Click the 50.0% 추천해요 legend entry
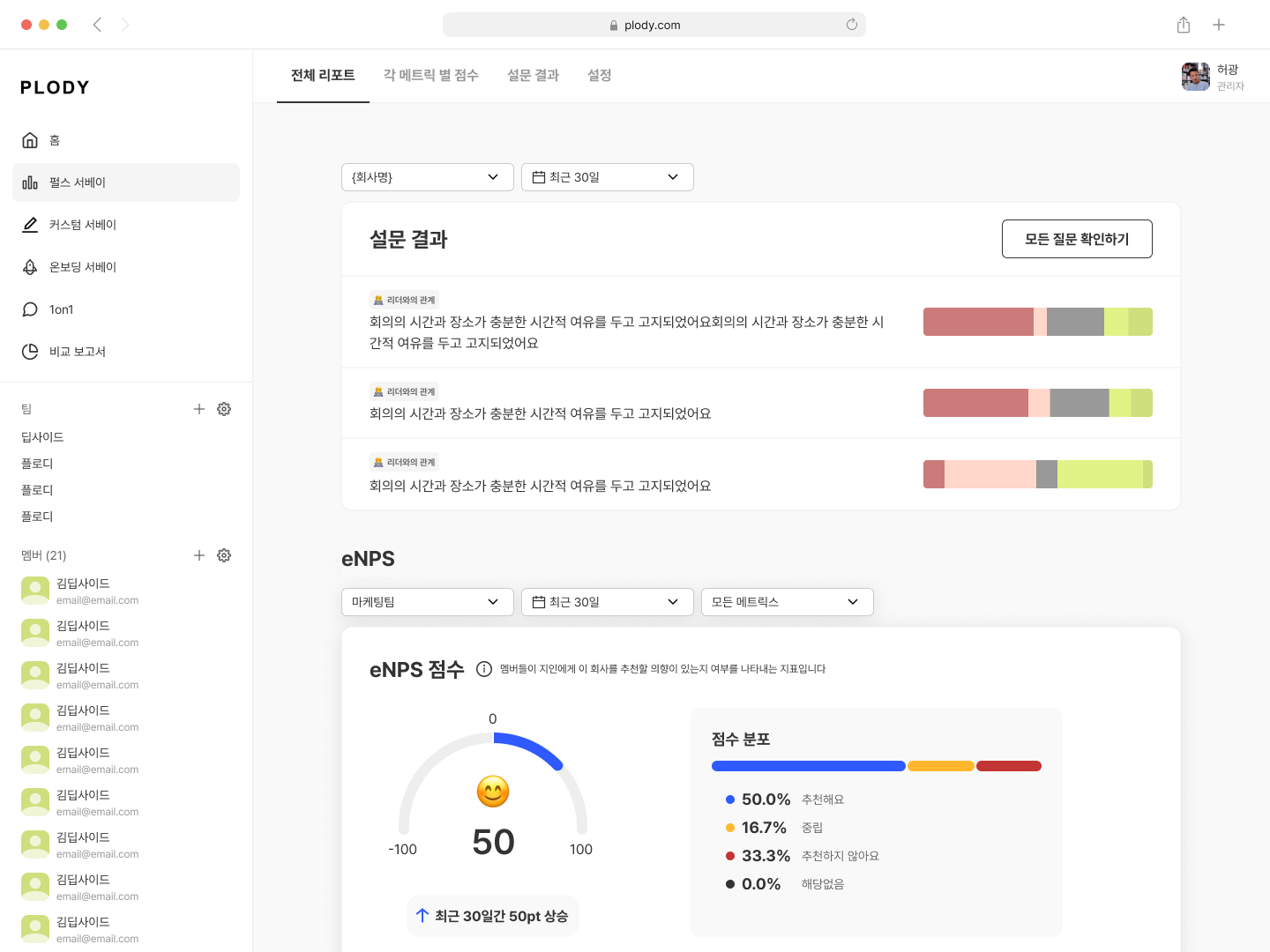The image size is (1270, 952). tap(785, 800)
